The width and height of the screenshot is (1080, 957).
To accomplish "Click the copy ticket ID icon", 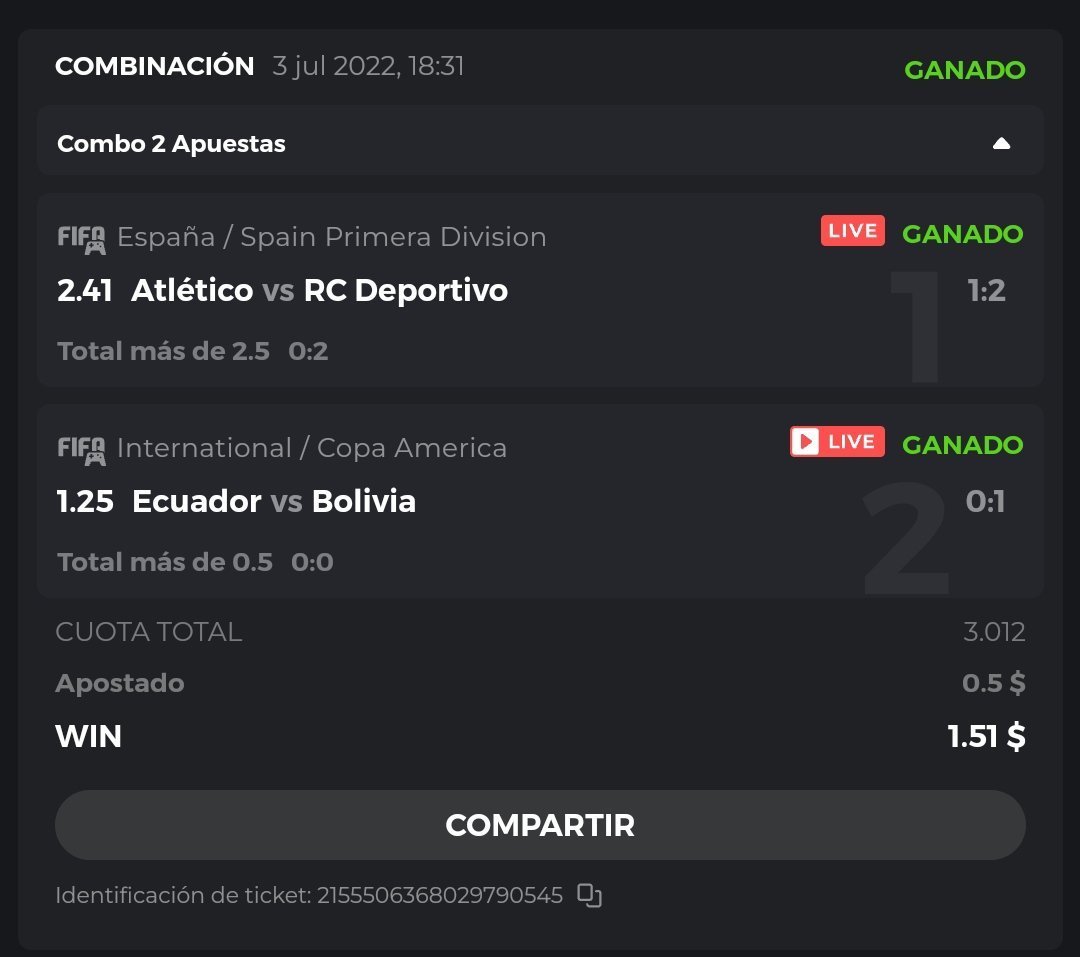I will pyautogui.click(x=590, y=895).
